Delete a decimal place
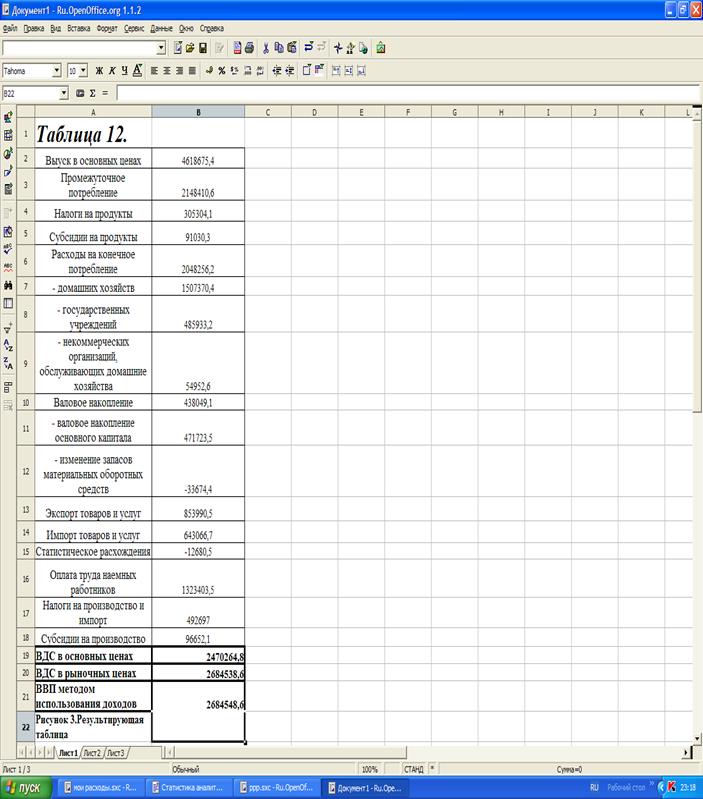This screenshot has height=799, width=703. pyautogui.click(x=260, y=71)
